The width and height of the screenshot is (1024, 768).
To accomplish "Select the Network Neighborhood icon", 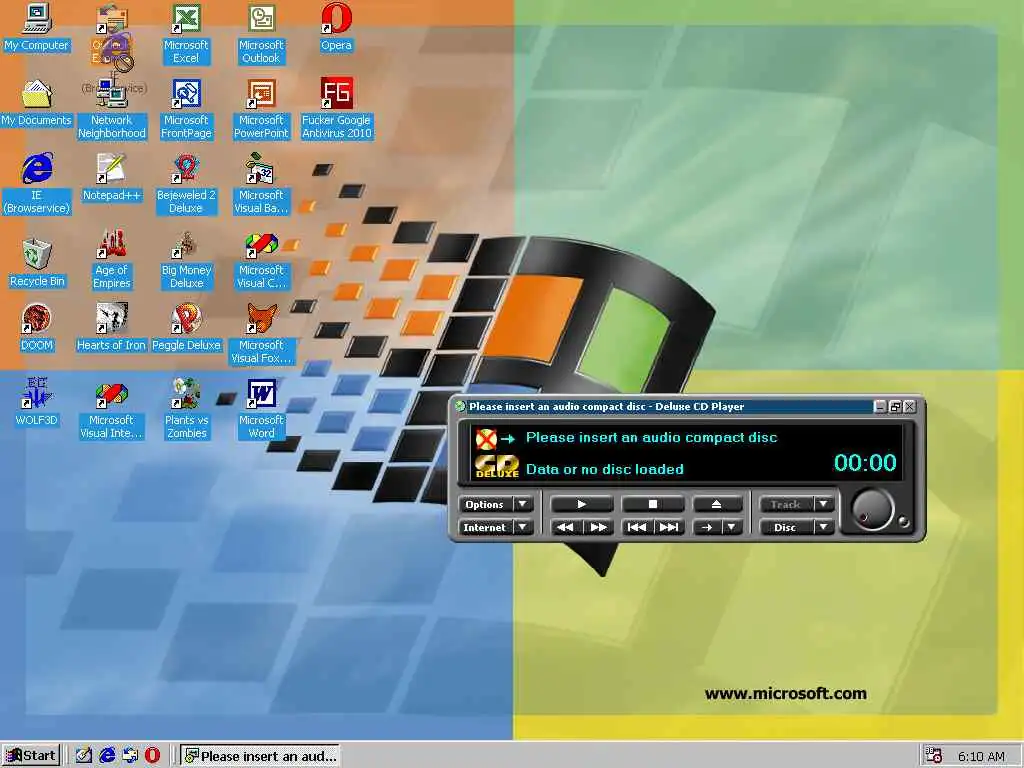I will pos(112,109).
